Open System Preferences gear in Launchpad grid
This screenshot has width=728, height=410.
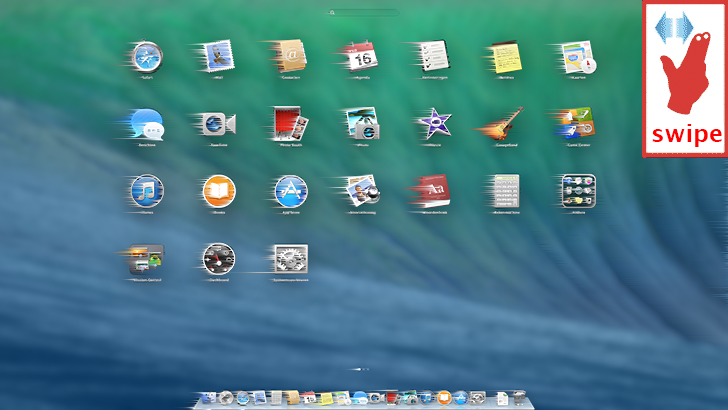click(x=291, y=259)
